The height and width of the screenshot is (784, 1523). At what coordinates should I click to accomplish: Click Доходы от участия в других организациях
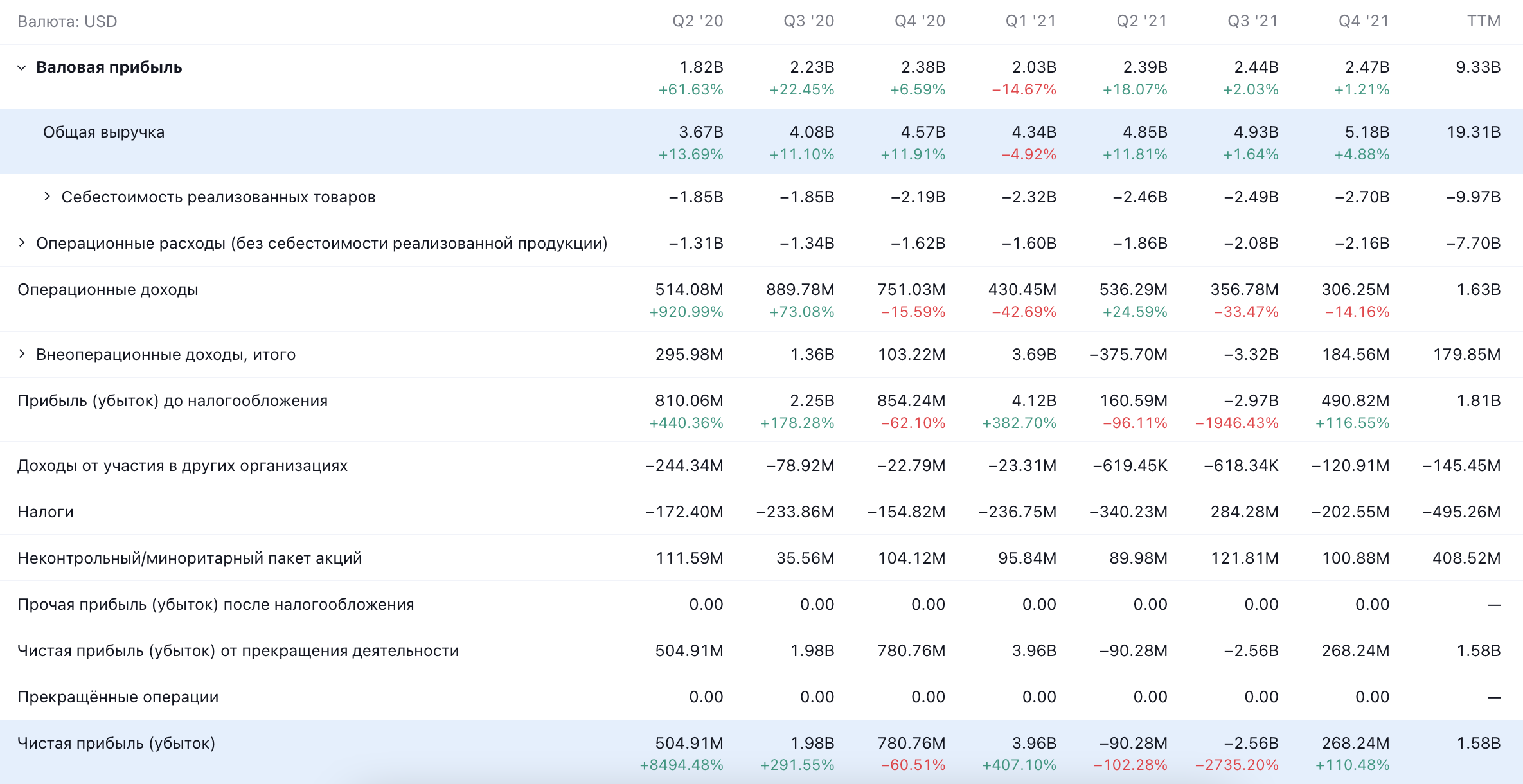[183, 465]
